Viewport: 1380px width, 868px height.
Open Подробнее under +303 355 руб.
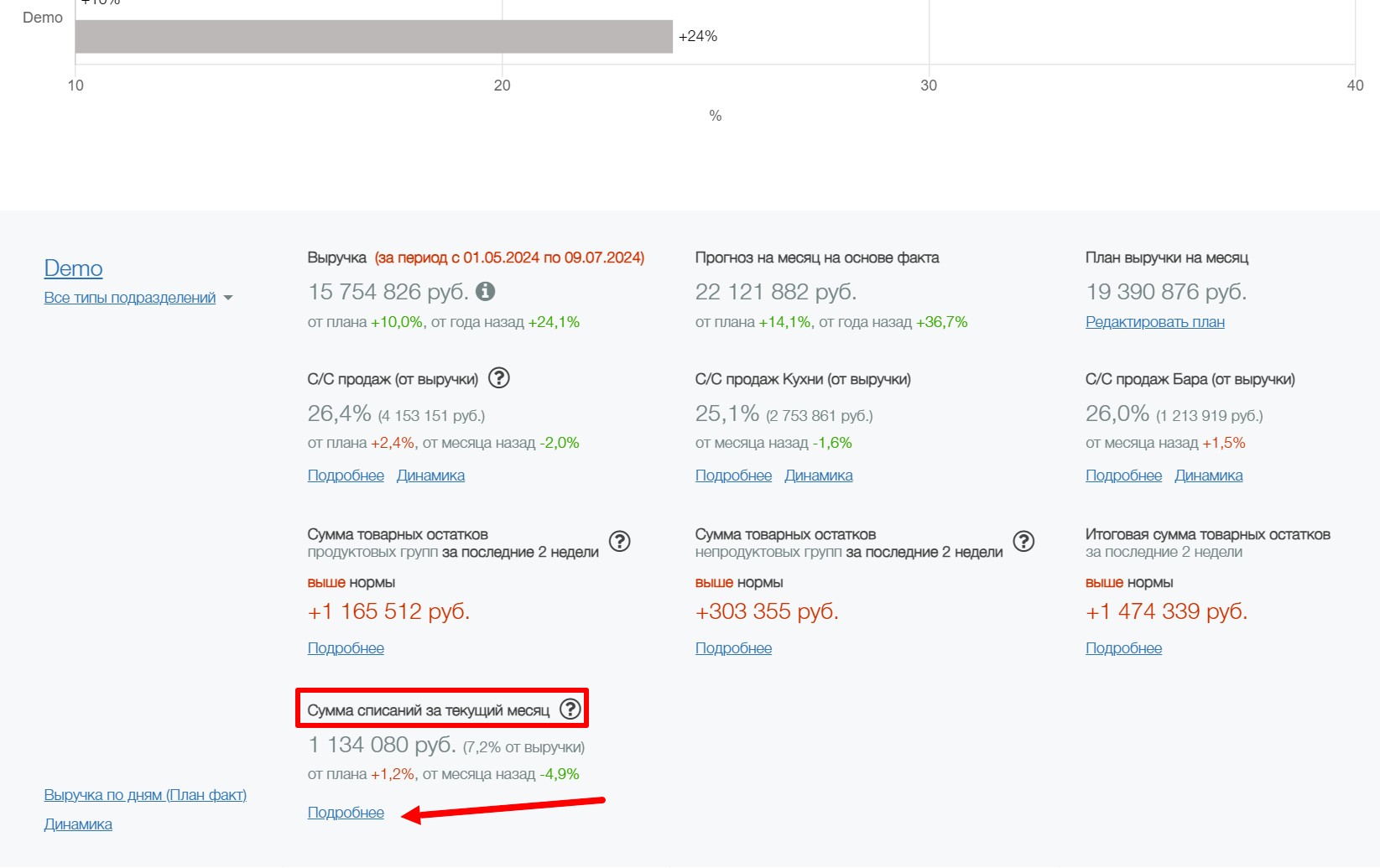(733, 648)
